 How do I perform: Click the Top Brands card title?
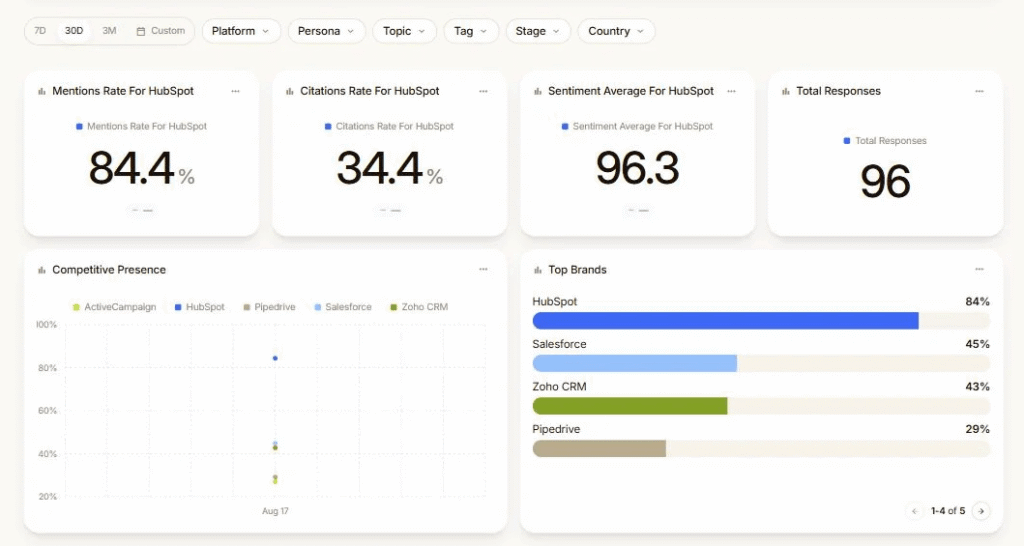click(577, 270)
